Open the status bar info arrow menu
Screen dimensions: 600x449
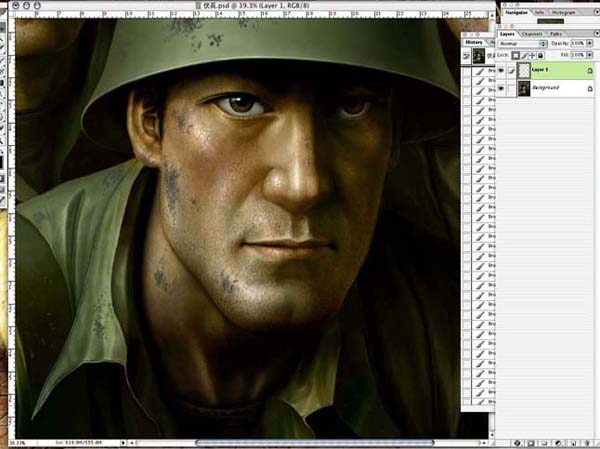[123, 443]
